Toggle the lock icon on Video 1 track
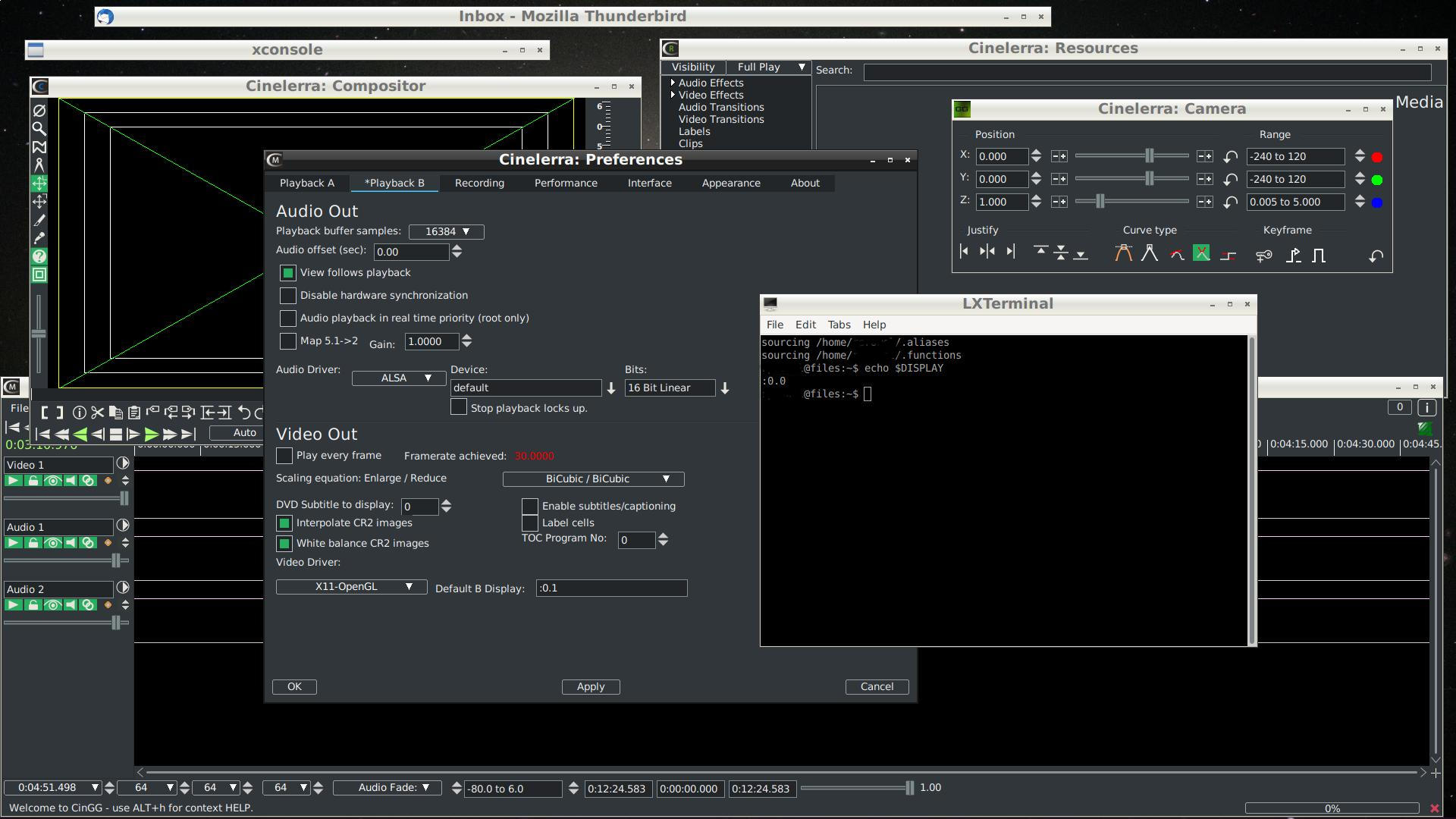1456x819 pixels. click(x=33, y=481)
